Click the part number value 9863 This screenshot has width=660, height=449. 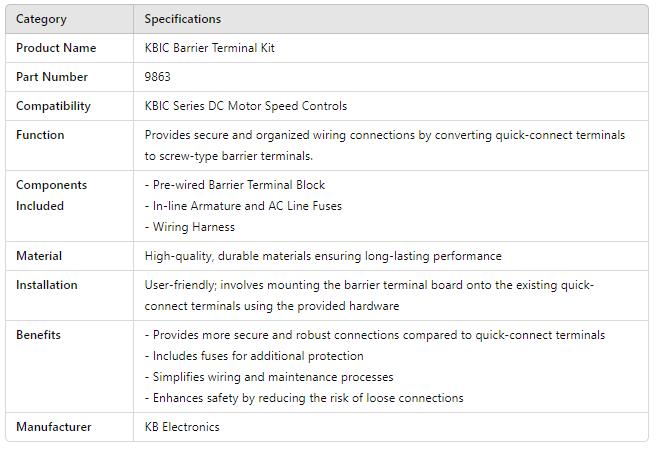point(159,77)
